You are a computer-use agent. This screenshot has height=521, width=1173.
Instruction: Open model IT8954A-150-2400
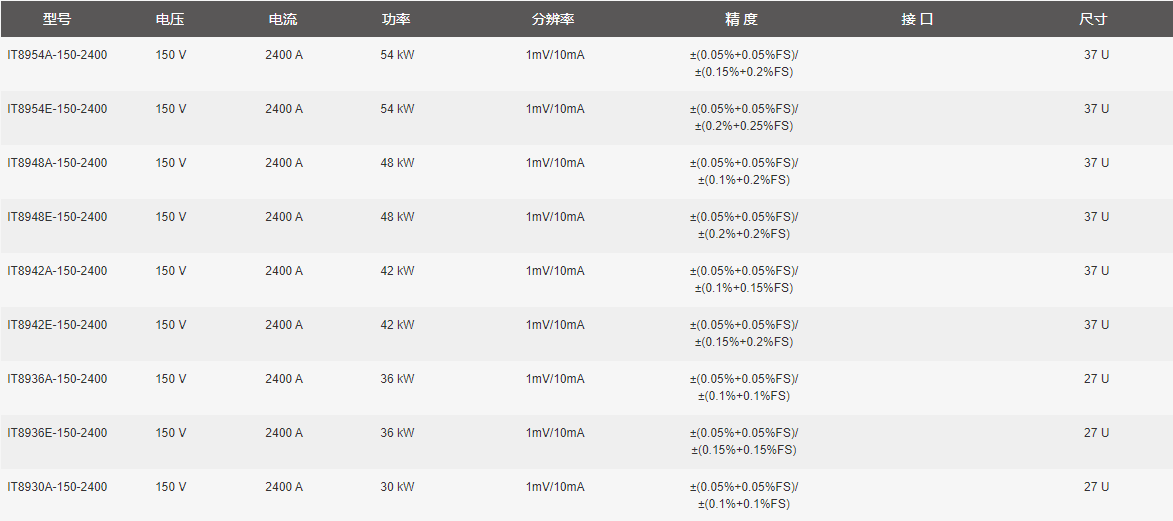point(58,55)
